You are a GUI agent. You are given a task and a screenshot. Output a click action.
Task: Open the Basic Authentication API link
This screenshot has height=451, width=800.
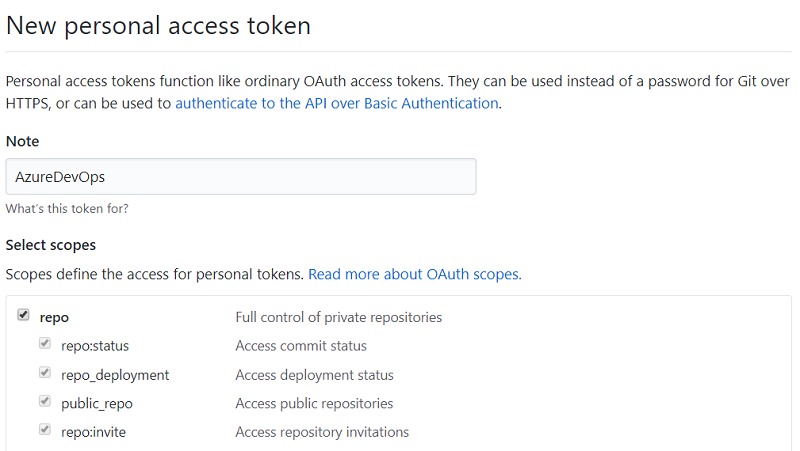tap(336, 103)
